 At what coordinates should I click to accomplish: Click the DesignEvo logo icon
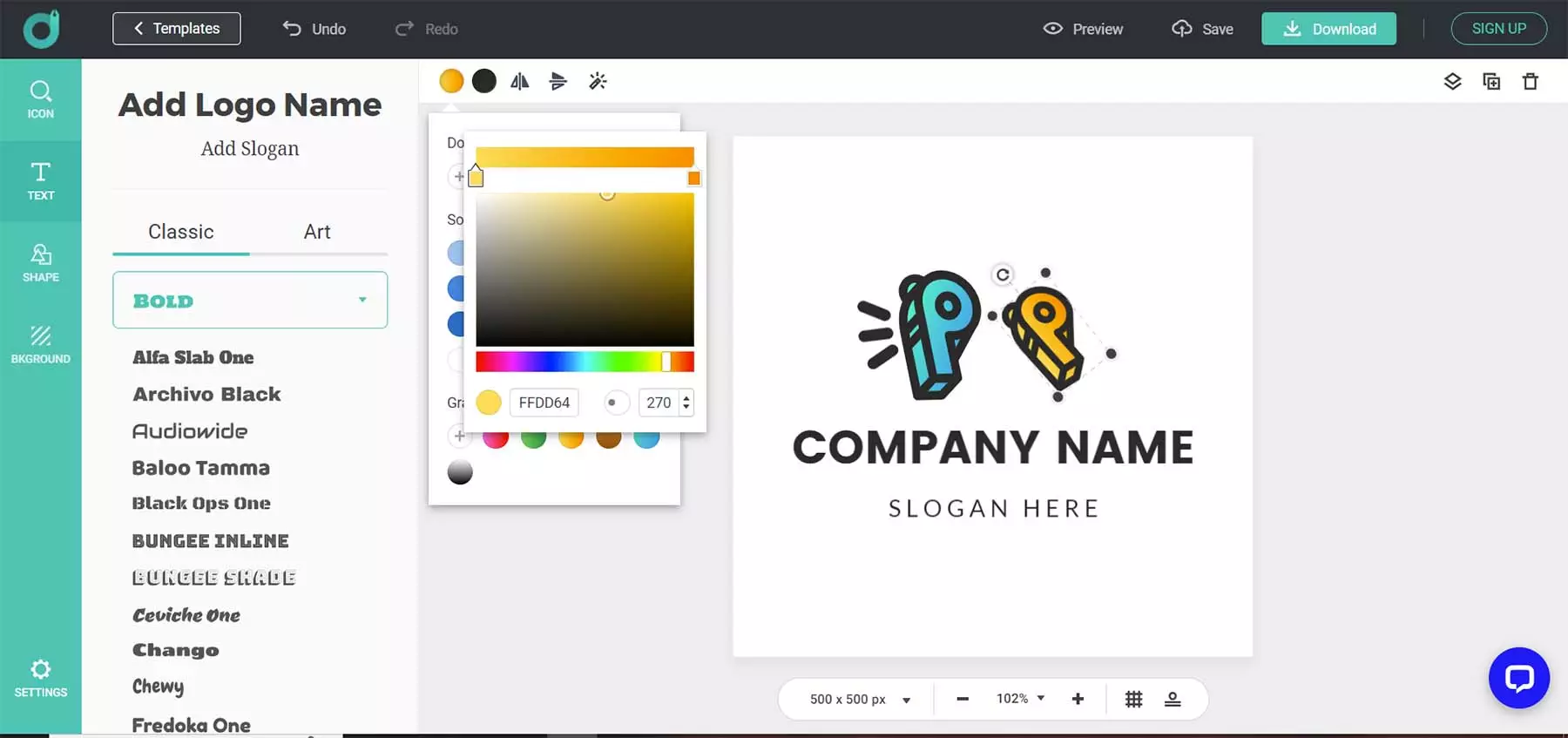(41, 29)
